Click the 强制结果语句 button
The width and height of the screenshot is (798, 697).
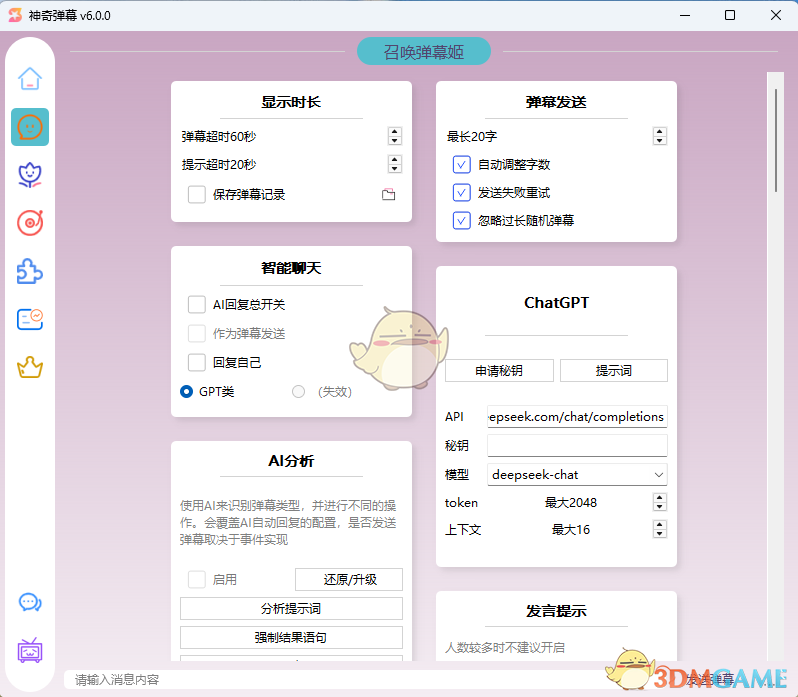291,637
